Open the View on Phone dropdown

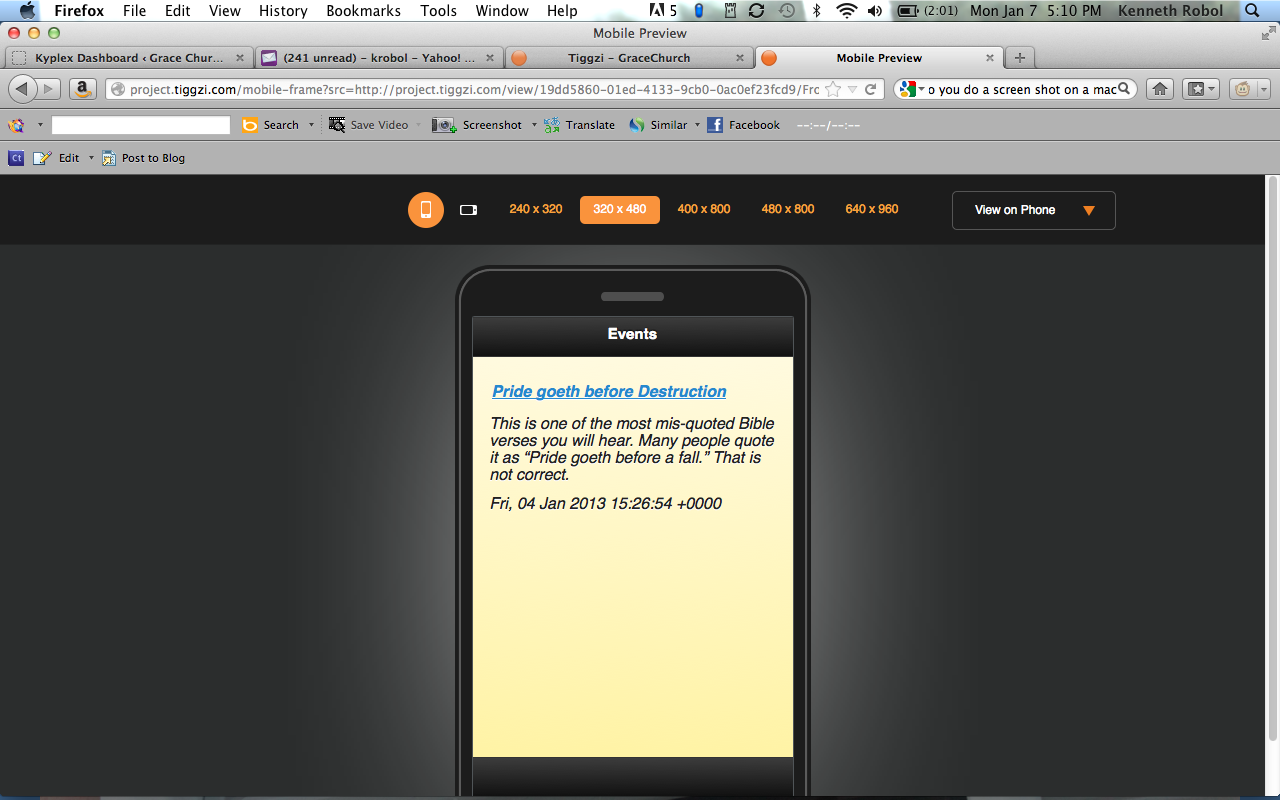point(1033,210)
